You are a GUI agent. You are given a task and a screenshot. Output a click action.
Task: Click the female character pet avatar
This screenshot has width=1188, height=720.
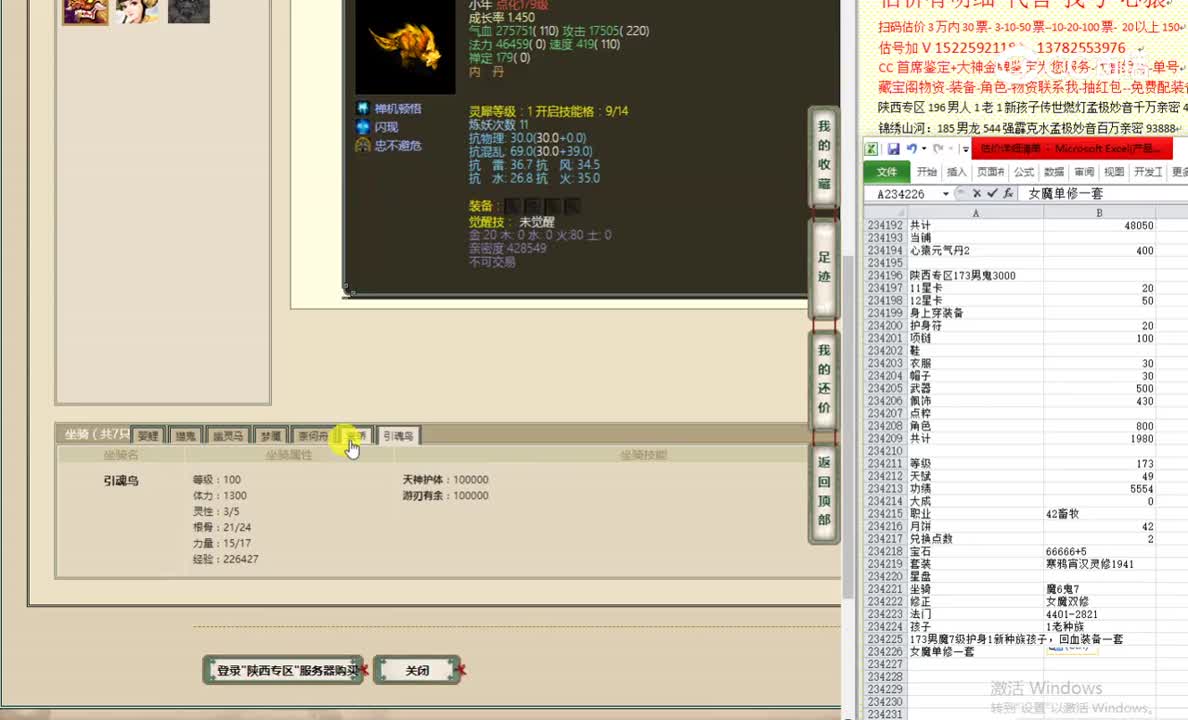(137, 11)
